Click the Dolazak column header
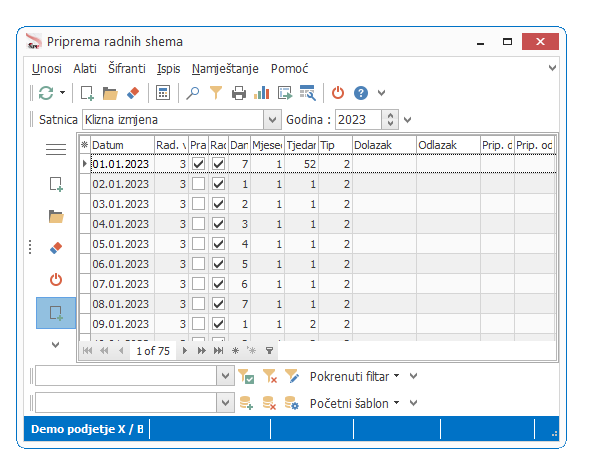Screen dimensions: 598x471 click(384, 145)
